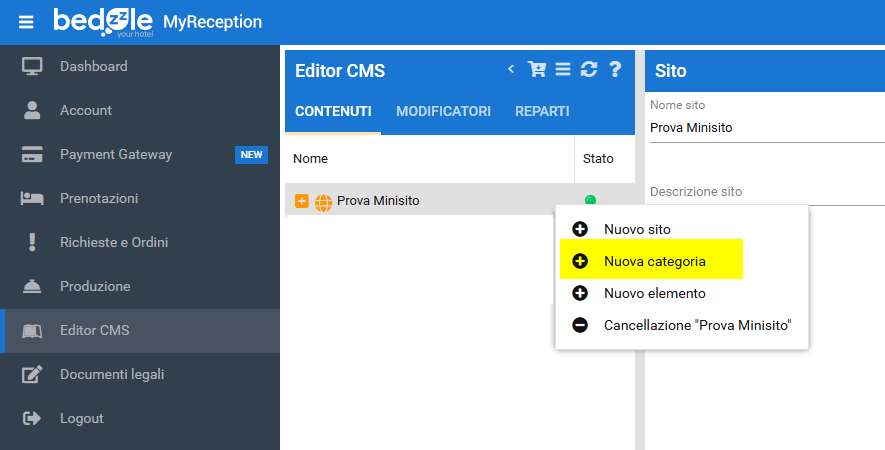885x450 pixels.
Task: Open the hamburger menu icon
Action: click(x=27, y=21)
